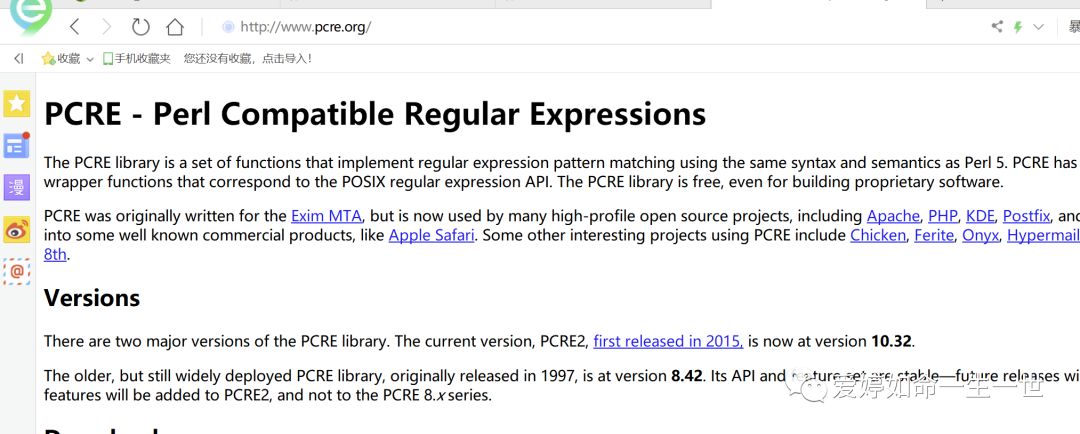Open the blue news feed sidebar icon
Screen dimensions: 1080x434
pyautogui.click(x=16, y=146)
